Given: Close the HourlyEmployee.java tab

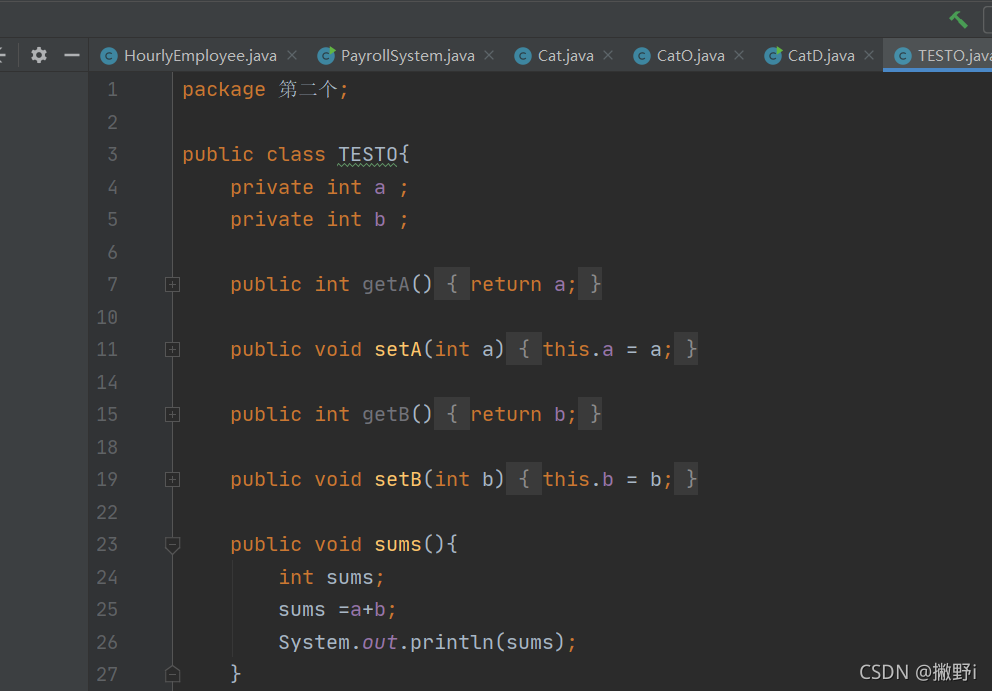Looking at the screenshot, I should coord(292,55).
